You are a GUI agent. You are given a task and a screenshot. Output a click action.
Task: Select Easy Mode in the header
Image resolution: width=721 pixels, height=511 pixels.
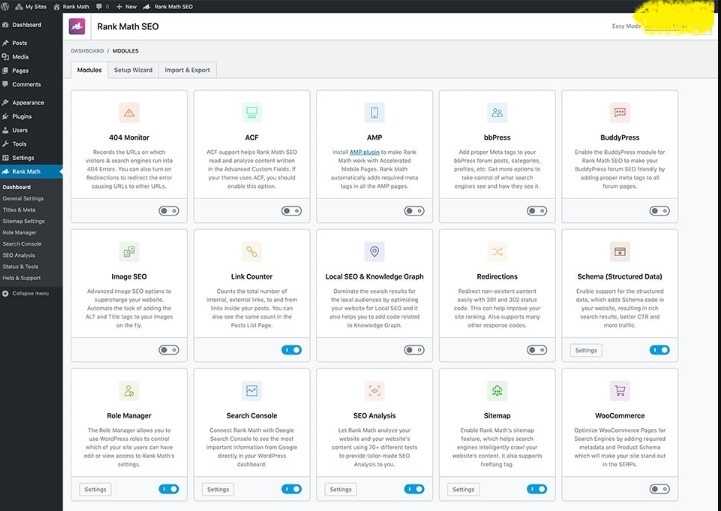pos(626,26)
